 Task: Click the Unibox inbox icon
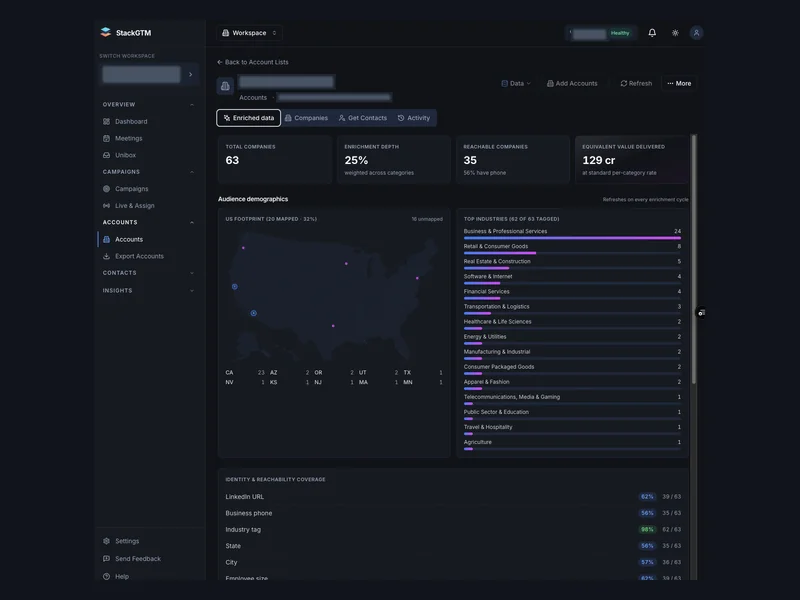pyautogui.click(x=107, y=155)
